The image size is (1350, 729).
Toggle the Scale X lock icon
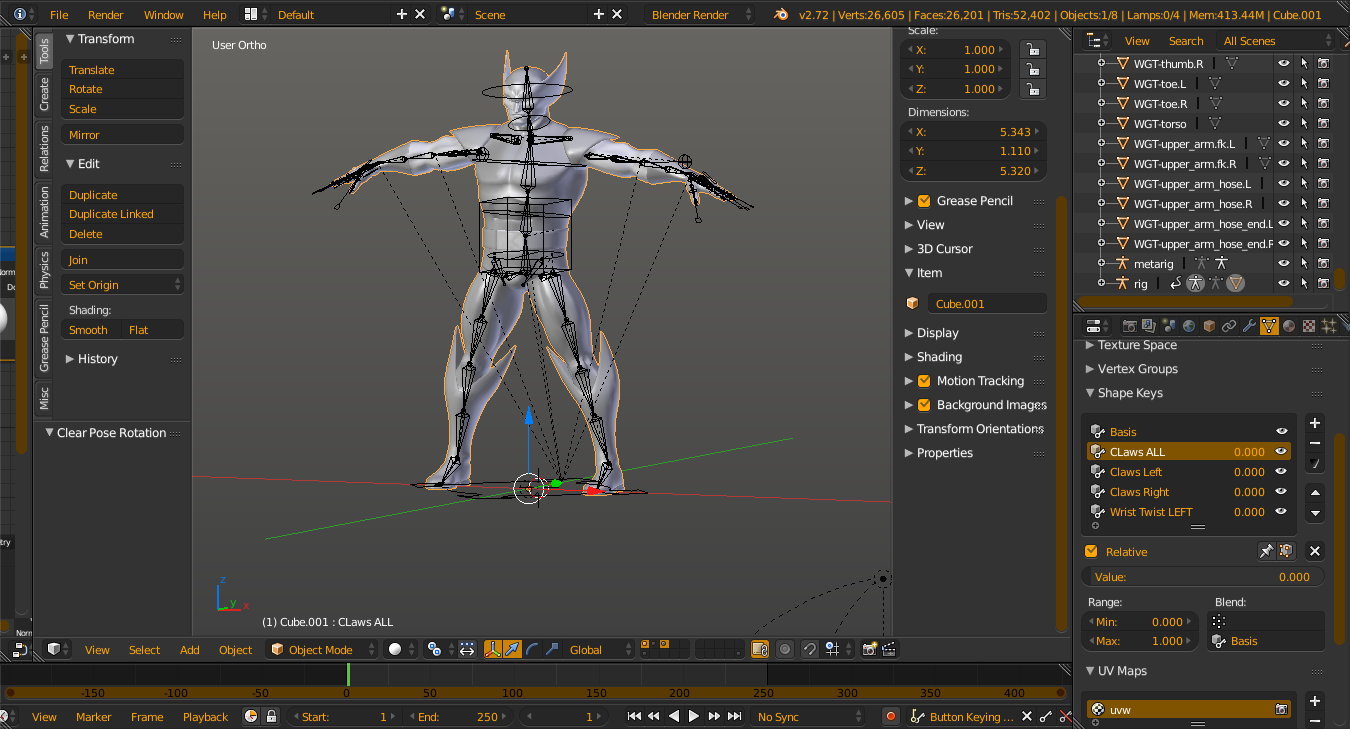1032,50
